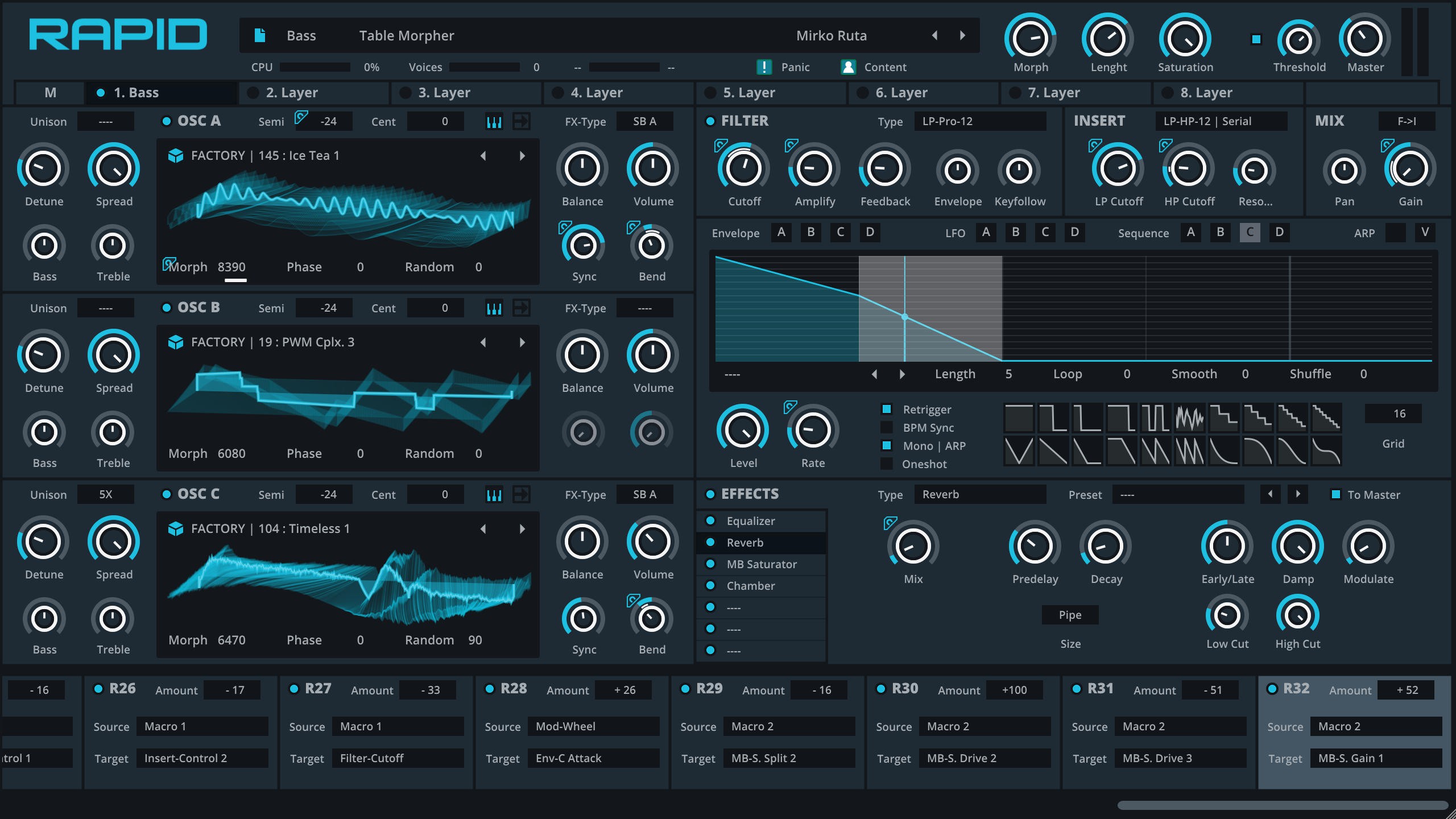Click OSC B wavetable cube icon
The width and height of the screenshot is (1456, 819).
[176, 342]
